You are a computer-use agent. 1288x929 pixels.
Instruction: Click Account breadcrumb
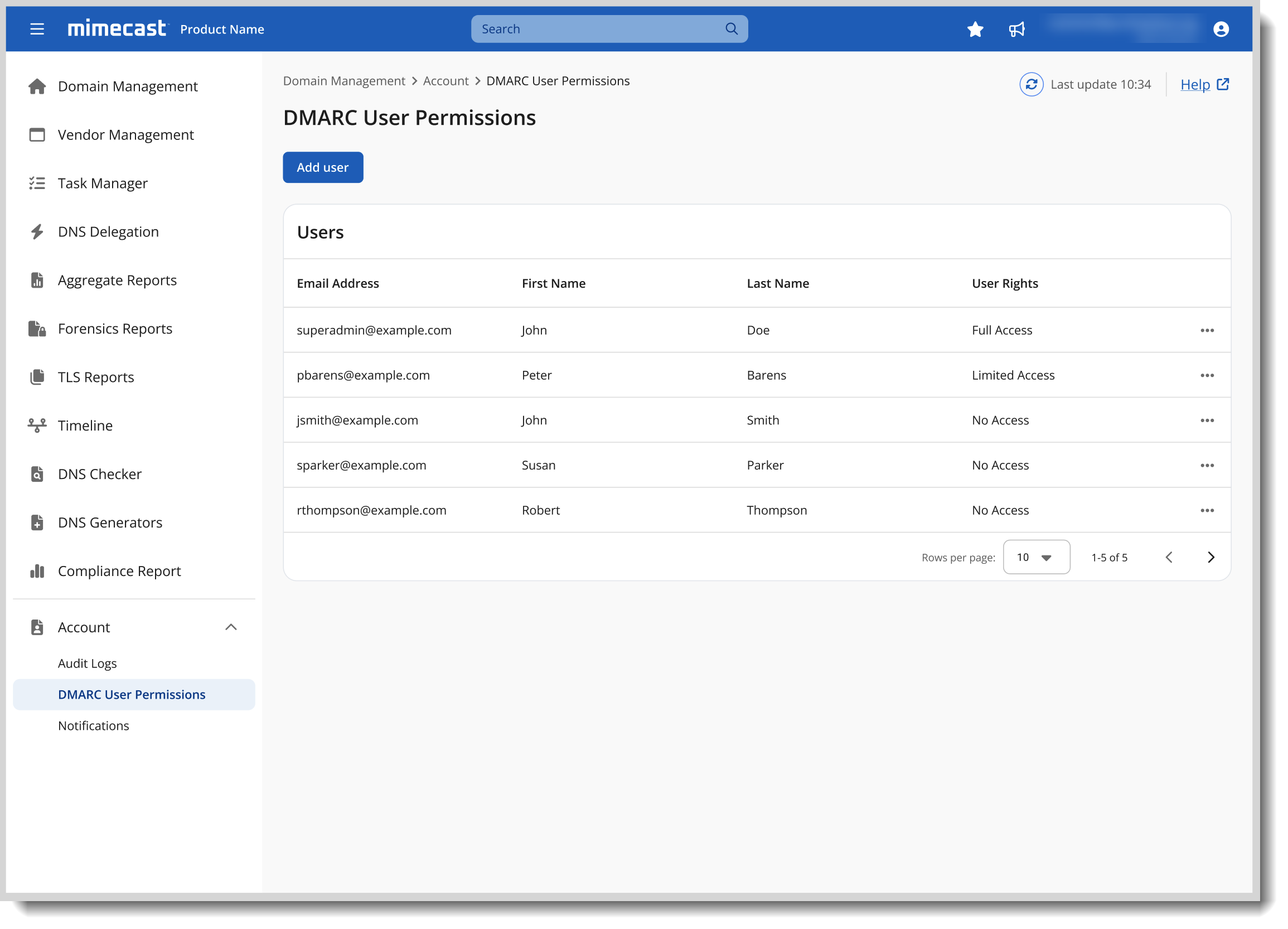446,81
